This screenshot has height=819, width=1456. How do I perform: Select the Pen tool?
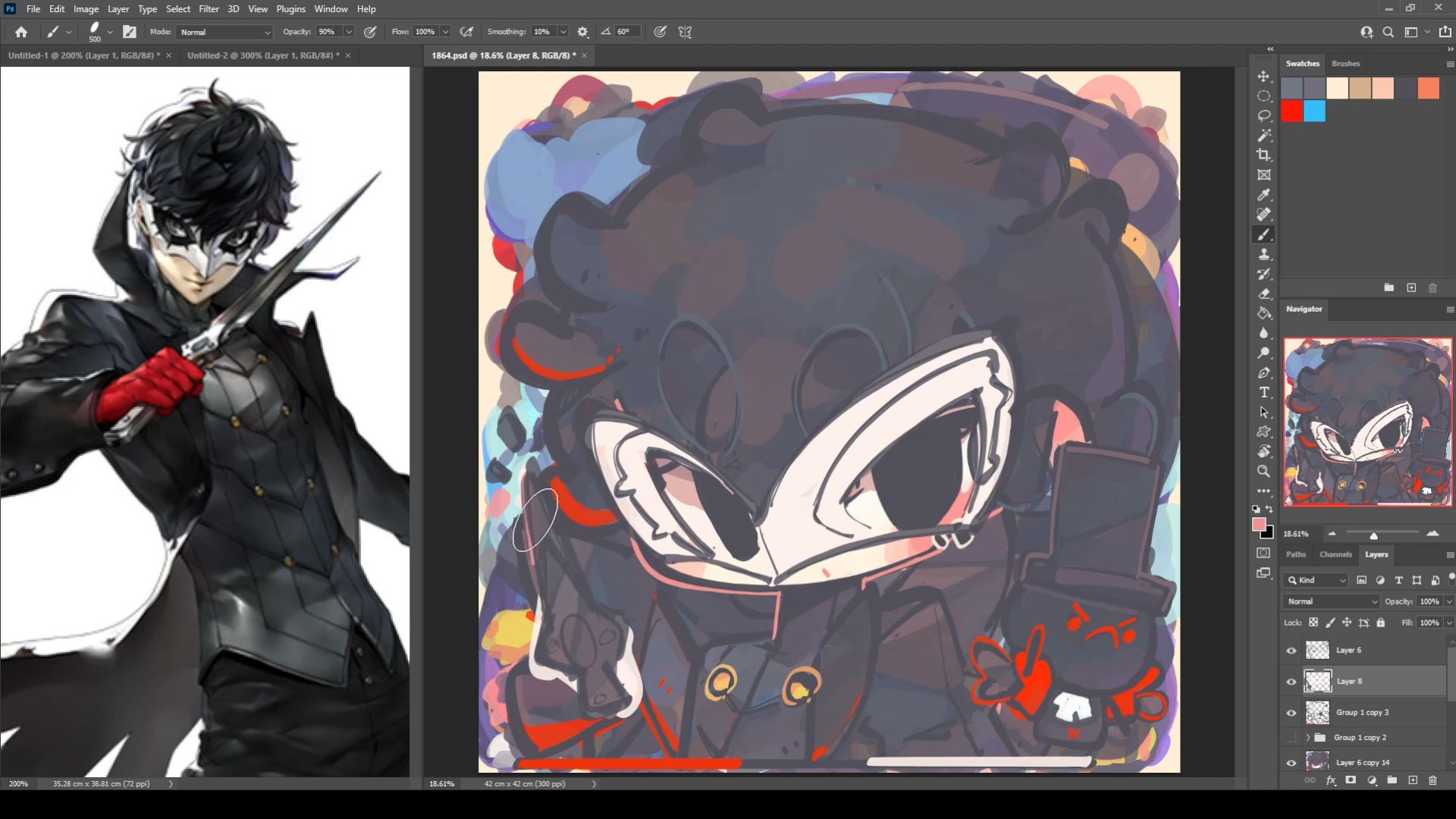click(x=1263, y=372)
